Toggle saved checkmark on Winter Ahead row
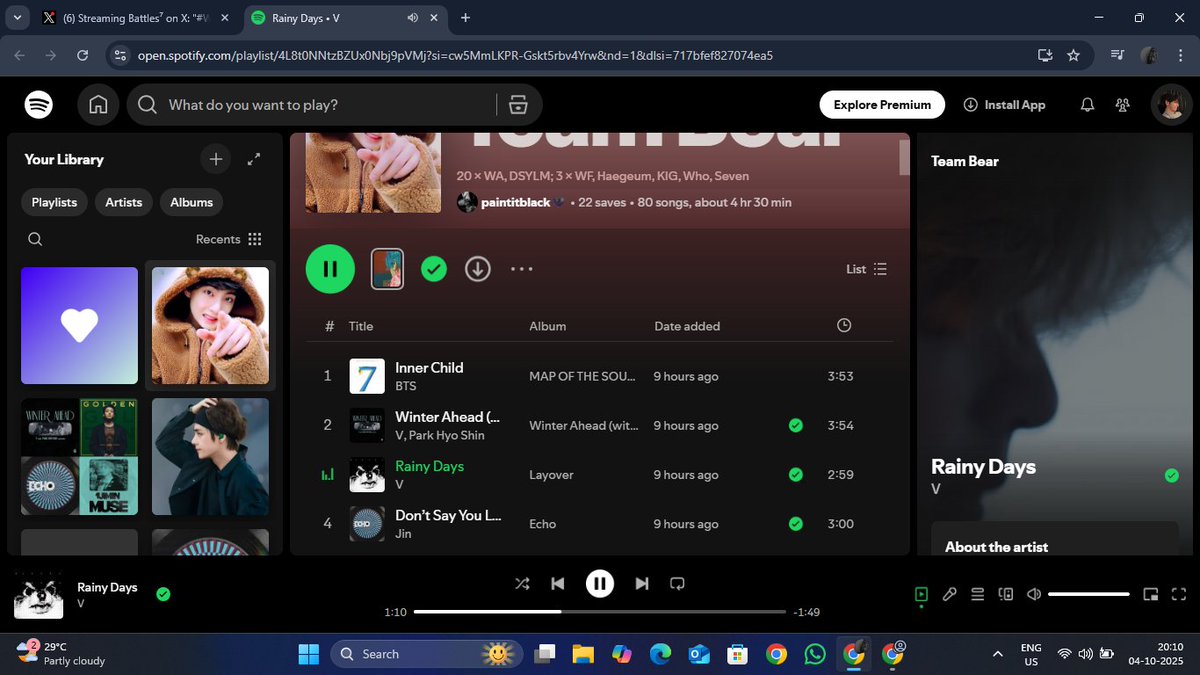Image resolution: width=1200 pixels, height=675 pixels. (795, 425)
